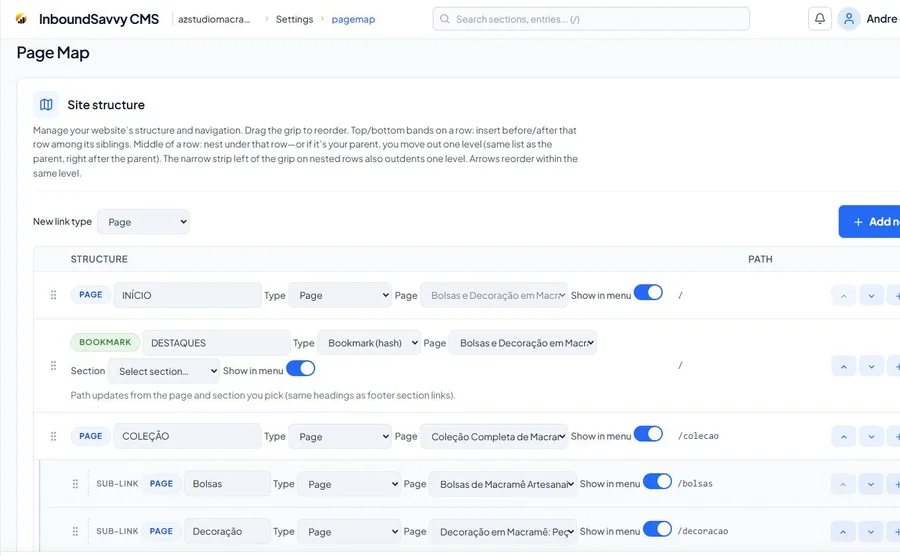Go to Settings breadcrumb

point(294,19)
